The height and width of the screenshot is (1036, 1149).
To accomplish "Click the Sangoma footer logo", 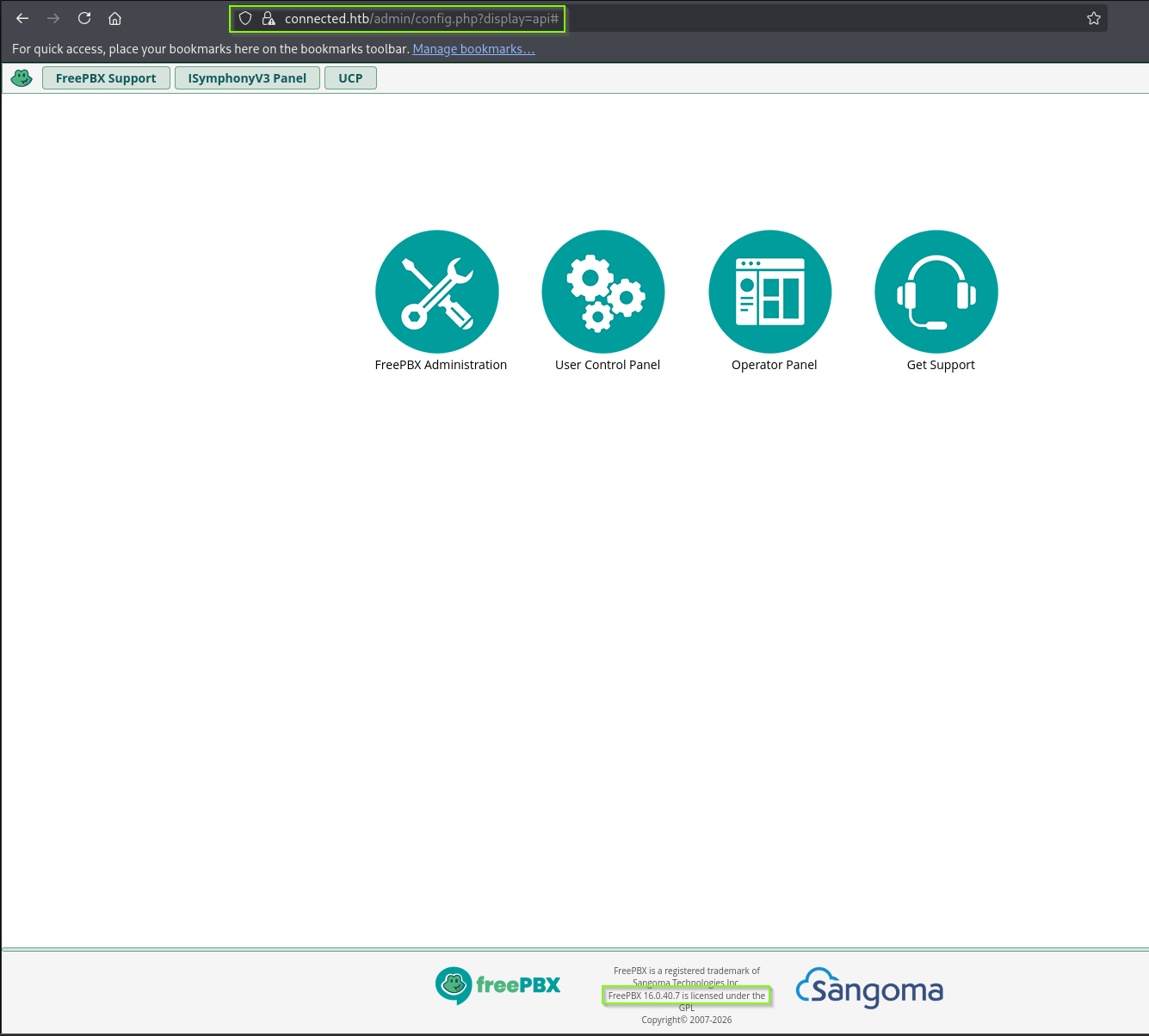I will click(869, 988).
